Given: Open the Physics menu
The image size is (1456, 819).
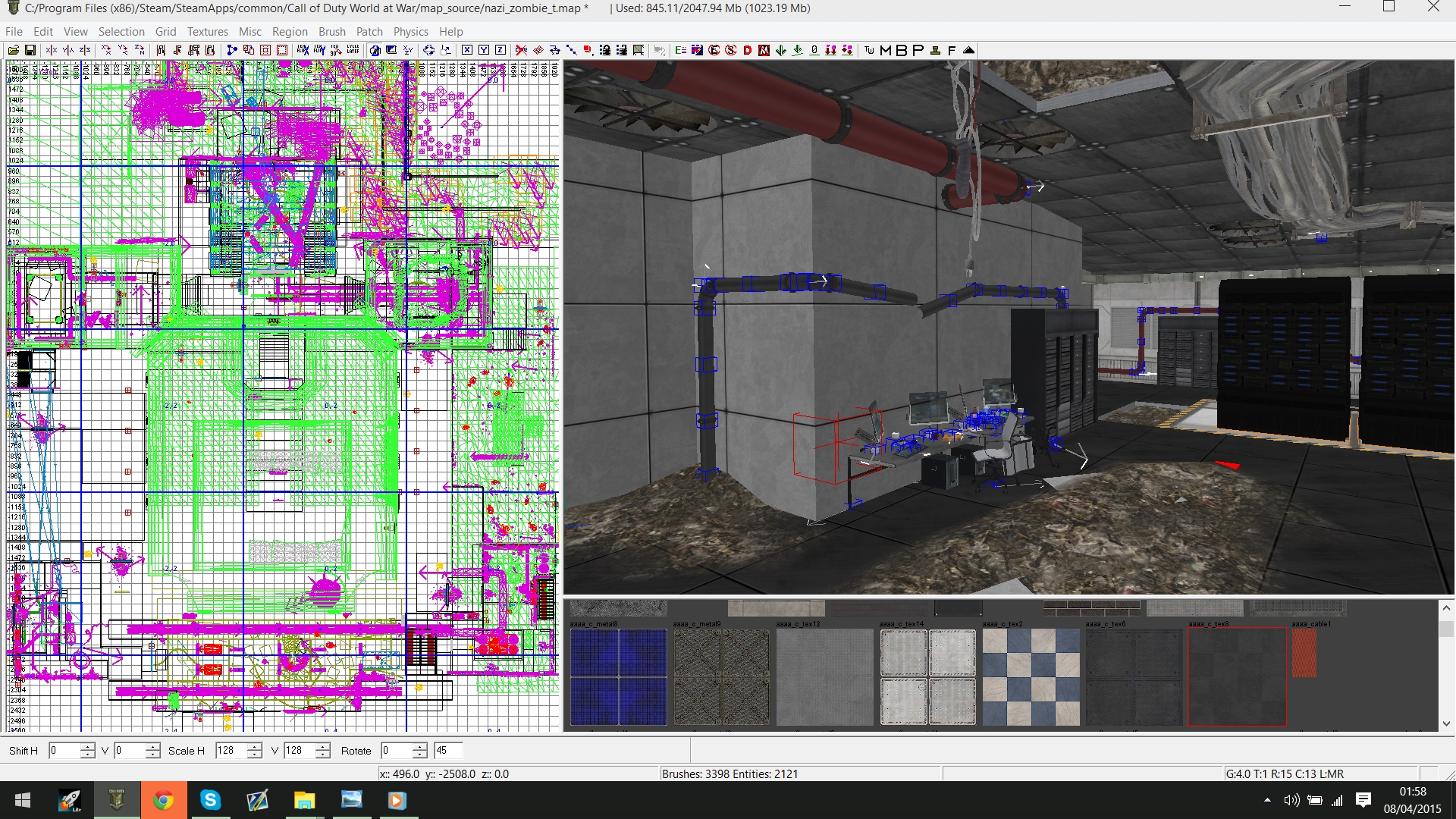Looking at the screenshot, I should [x=411, y=31].
